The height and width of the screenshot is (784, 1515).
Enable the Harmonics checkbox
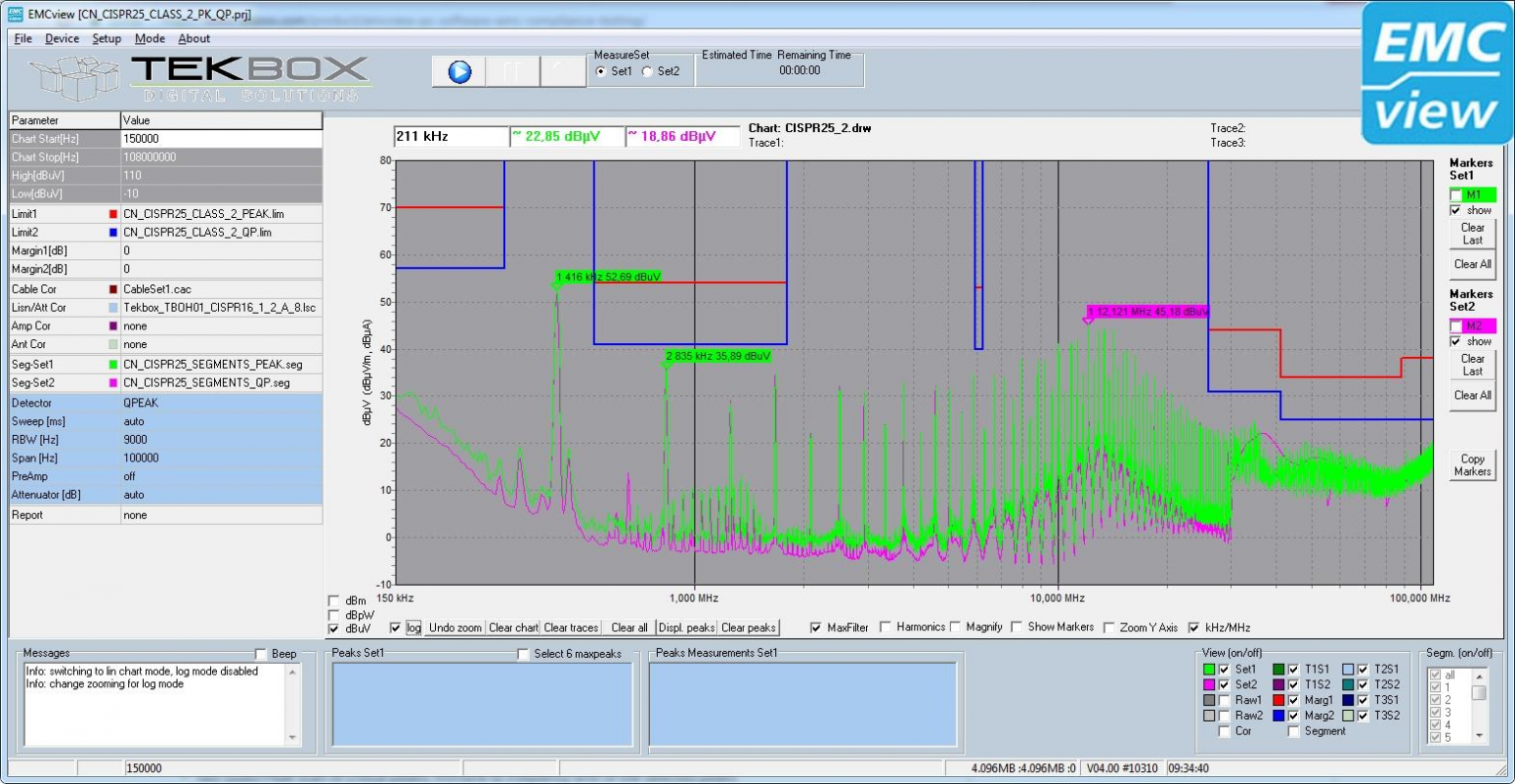point(885,627)
